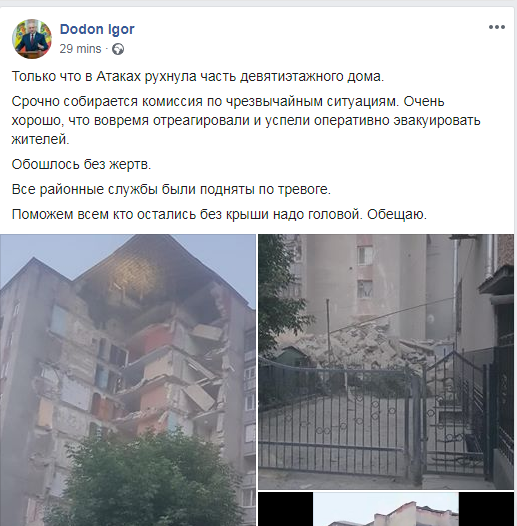Click the paragraph beginning 'Только что в Атаках'
Viewport: 517px width, 526px height.
click(198, 76)
